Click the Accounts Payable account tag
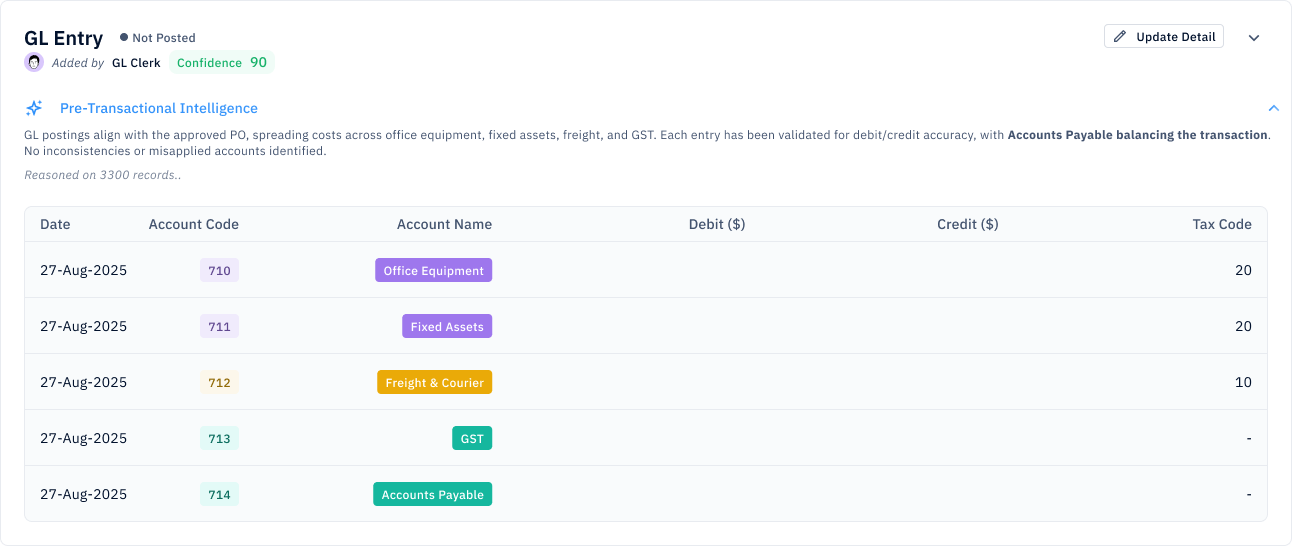The width and height of the screenshot is (1292, 546). click(x=432, y=494)
